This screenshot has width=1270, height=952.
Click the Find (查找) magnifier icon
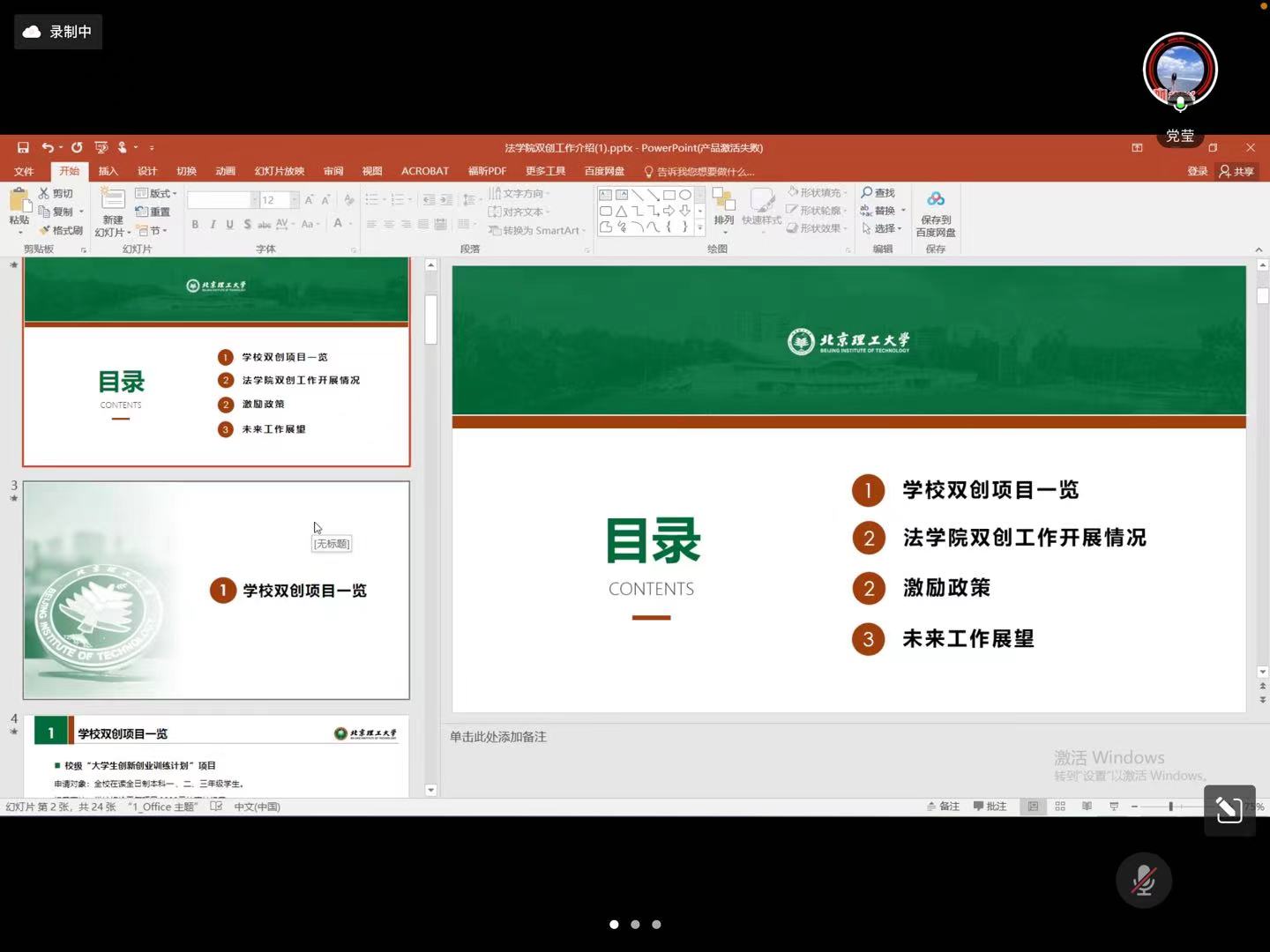(x=868, y=193)
